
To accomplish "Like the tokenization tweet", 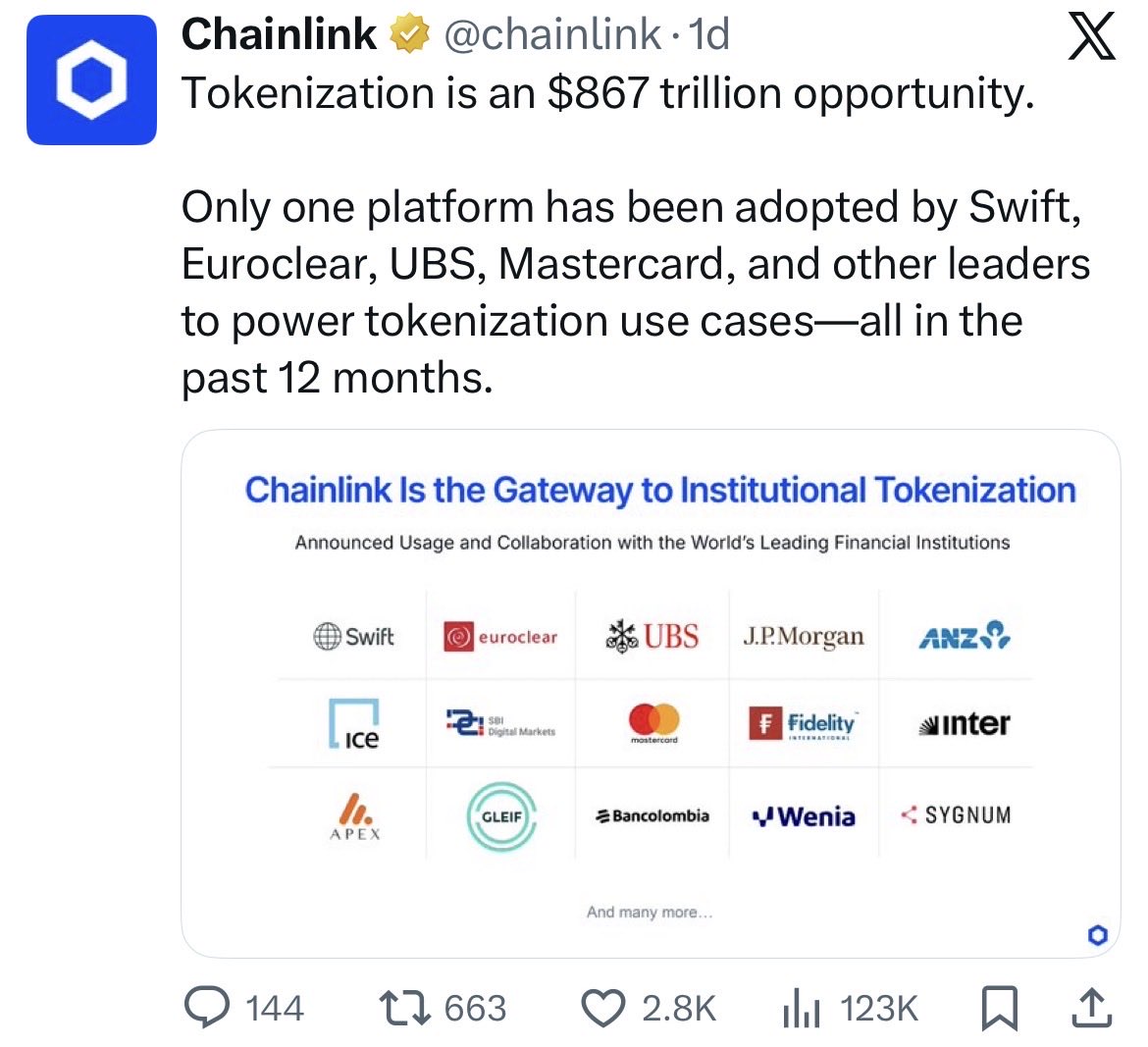I will pos(603,1008).
